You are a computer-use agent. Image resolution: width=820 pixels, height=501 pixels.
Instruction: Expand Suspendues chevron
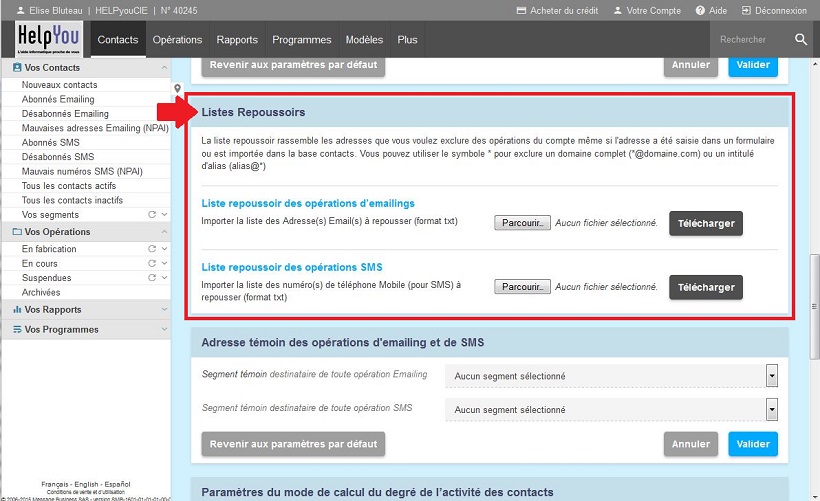pyautogui.click(x=164, y=278)
